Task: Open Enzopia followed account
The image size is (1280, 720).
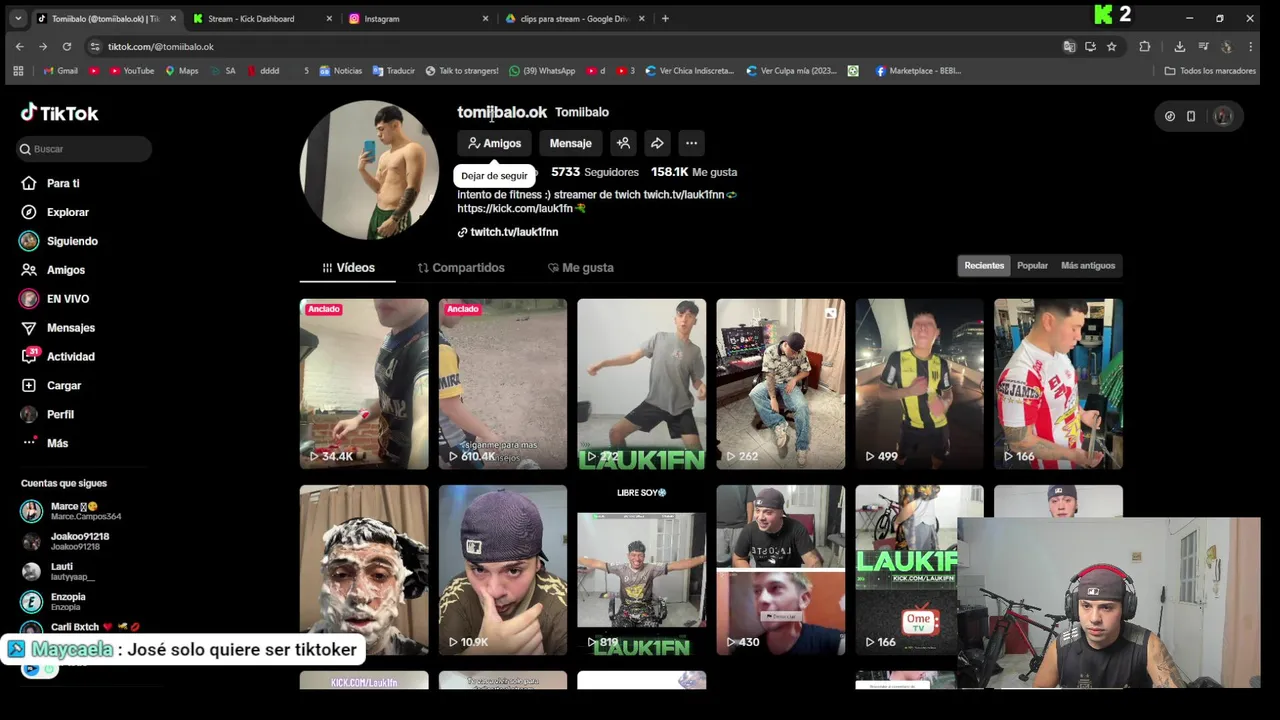Action: [x=70, y=601]
